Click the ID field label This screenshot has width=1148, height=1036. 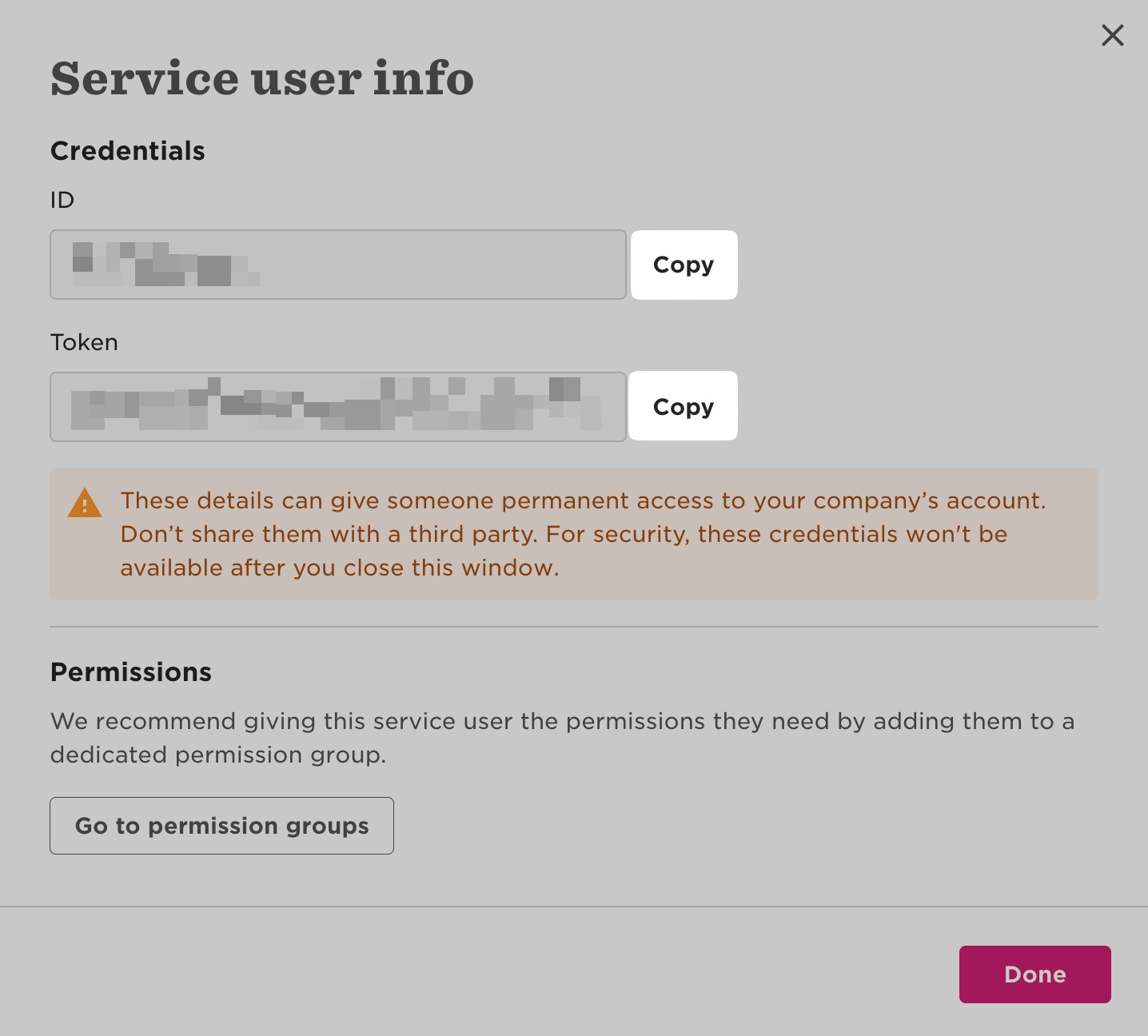pyautogui.click(x=62, y=200)
